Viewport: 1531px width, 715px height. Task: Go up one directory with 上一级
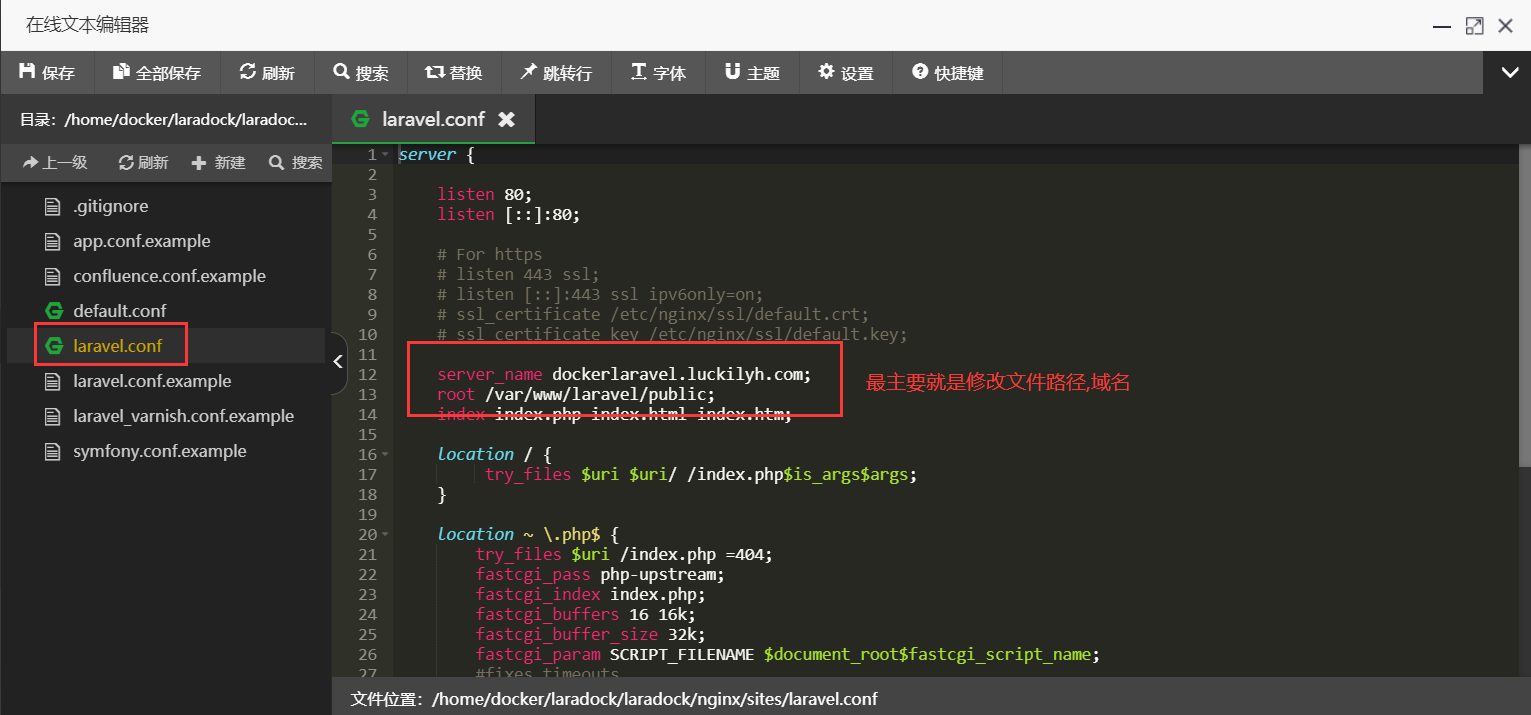[56, 162]
